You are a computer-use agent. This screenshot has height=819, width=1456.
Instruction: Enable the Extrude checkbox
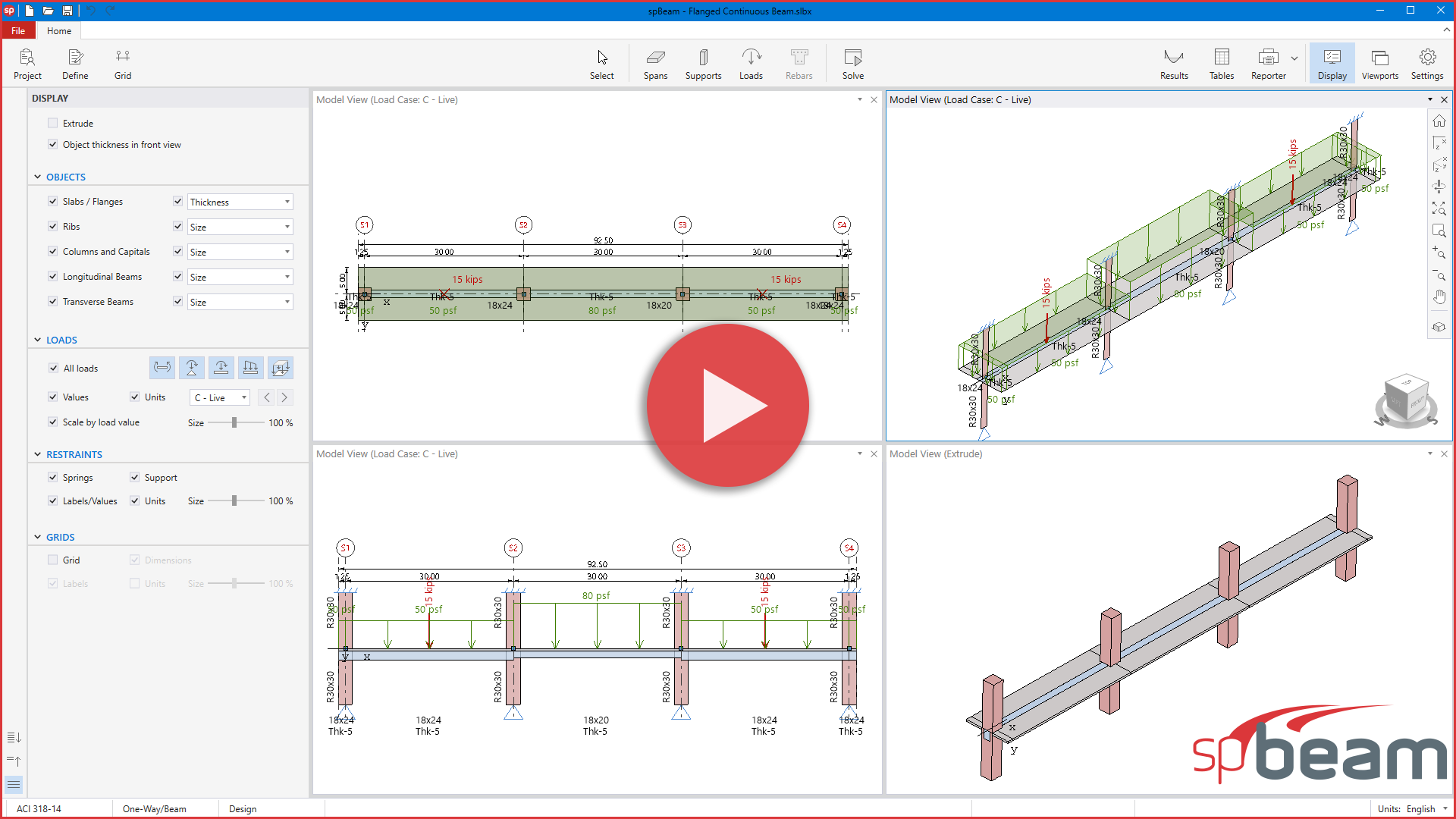pyautogui.click(x=52, y=123)
